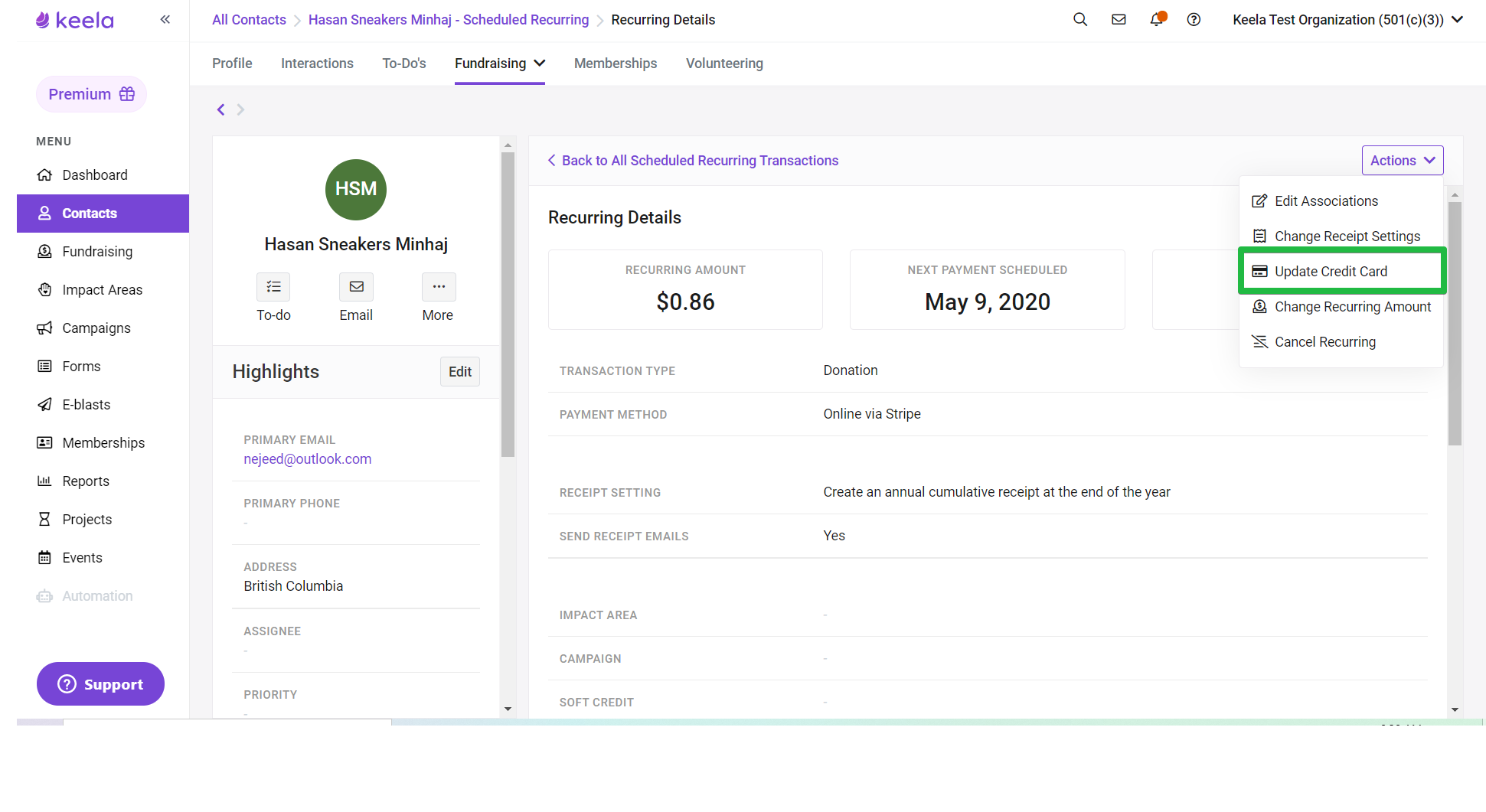Click the Premium button
The width and height of the screenshot is (1486, 812).
pos(91,94)
